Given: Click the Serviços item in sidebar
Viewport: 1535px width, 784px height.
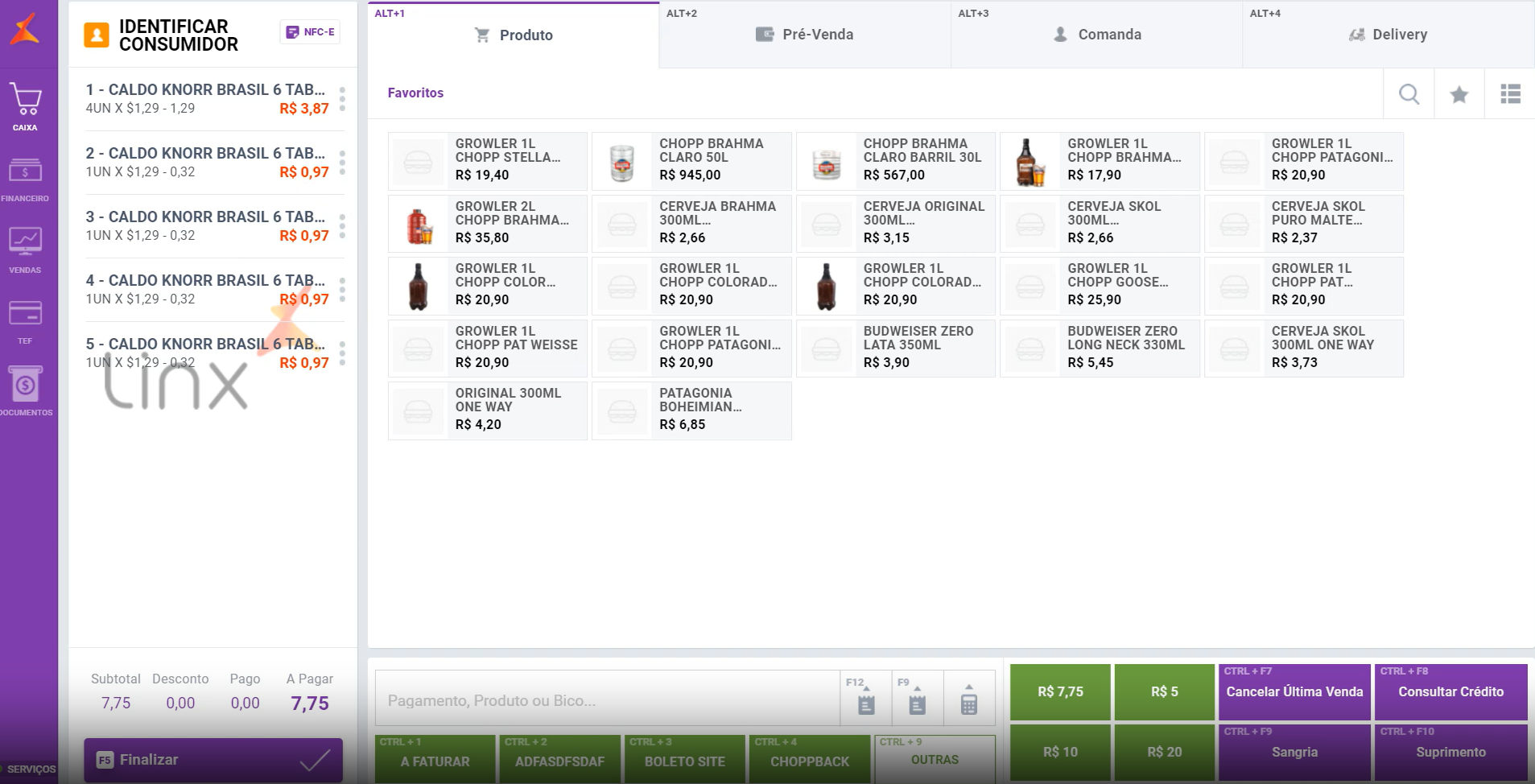Looking at the screenshot, I should pyautogui.click(x=29, y=769).
